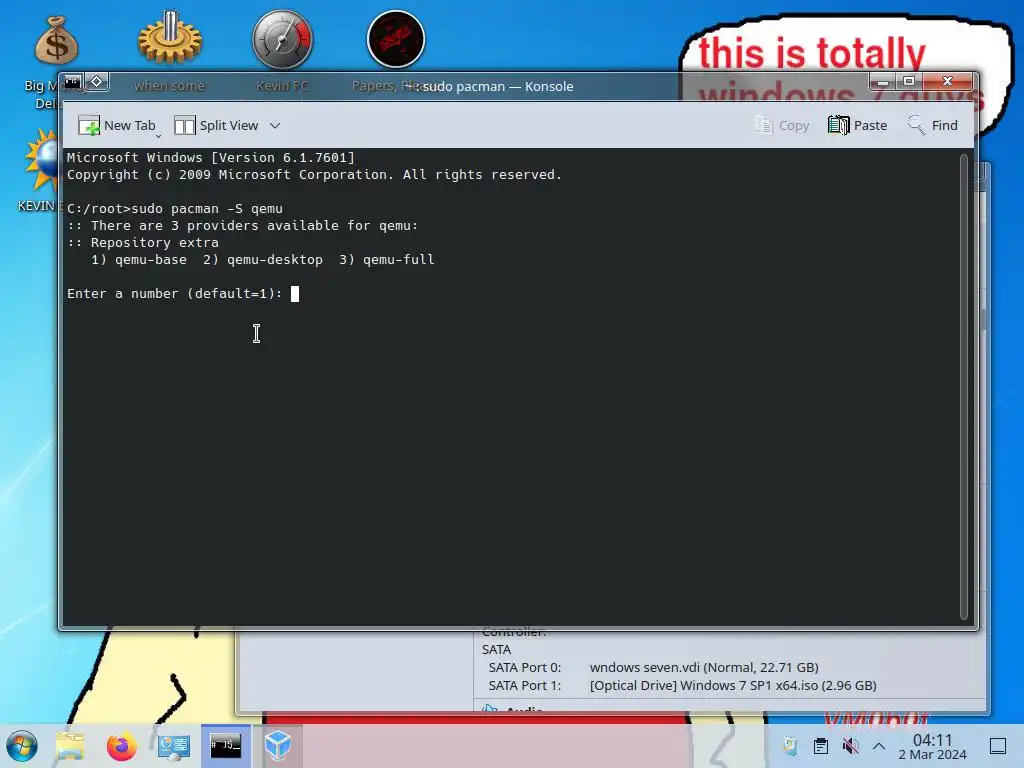Open file manager from taskbar
Screen dimensions: 1024x768
(x=70, y=746)
